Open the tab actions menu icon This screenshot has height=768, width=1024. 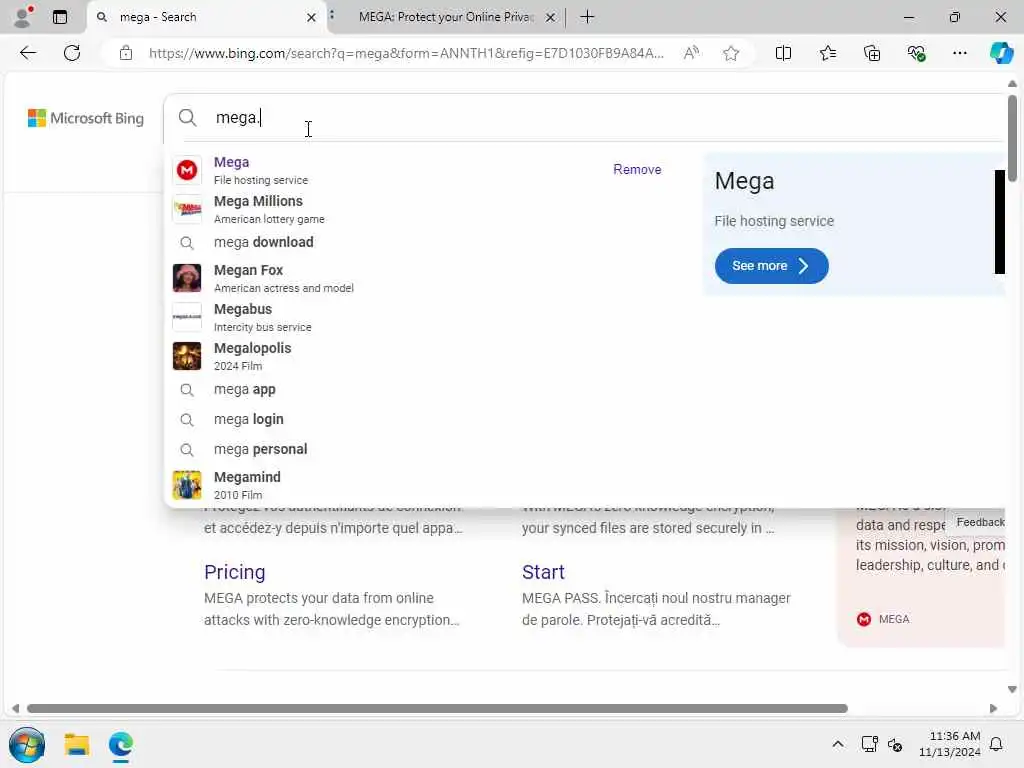coord(60,17)
